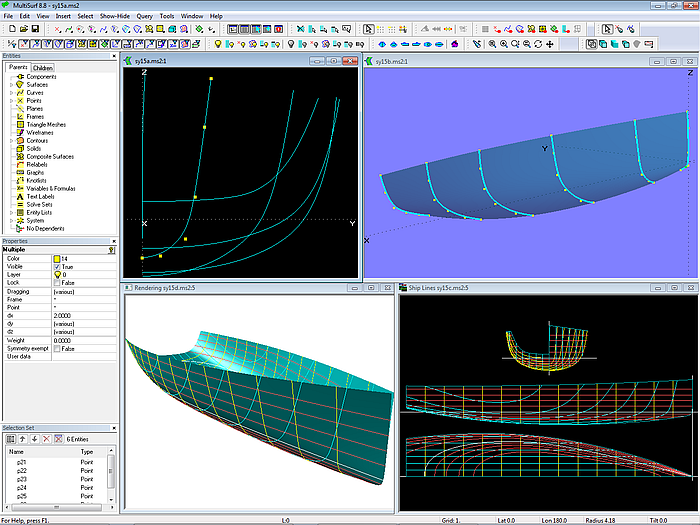Screen dimensions: 700x525
Task: Click the New file icon
Action: click(x=10, y=30)
